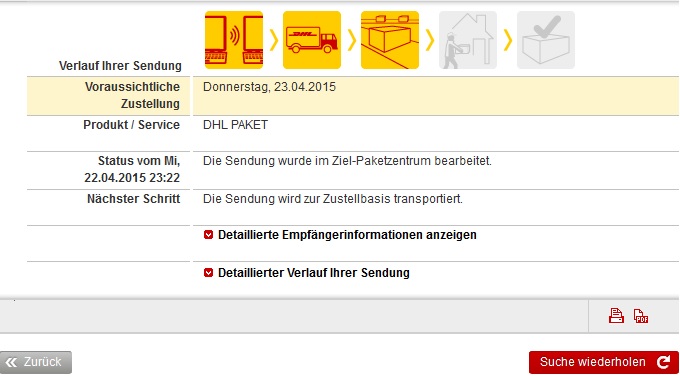Open Detaillierte Empfängerinformationen anzeigen text link

pyautogui.click(x=347, y=235)
